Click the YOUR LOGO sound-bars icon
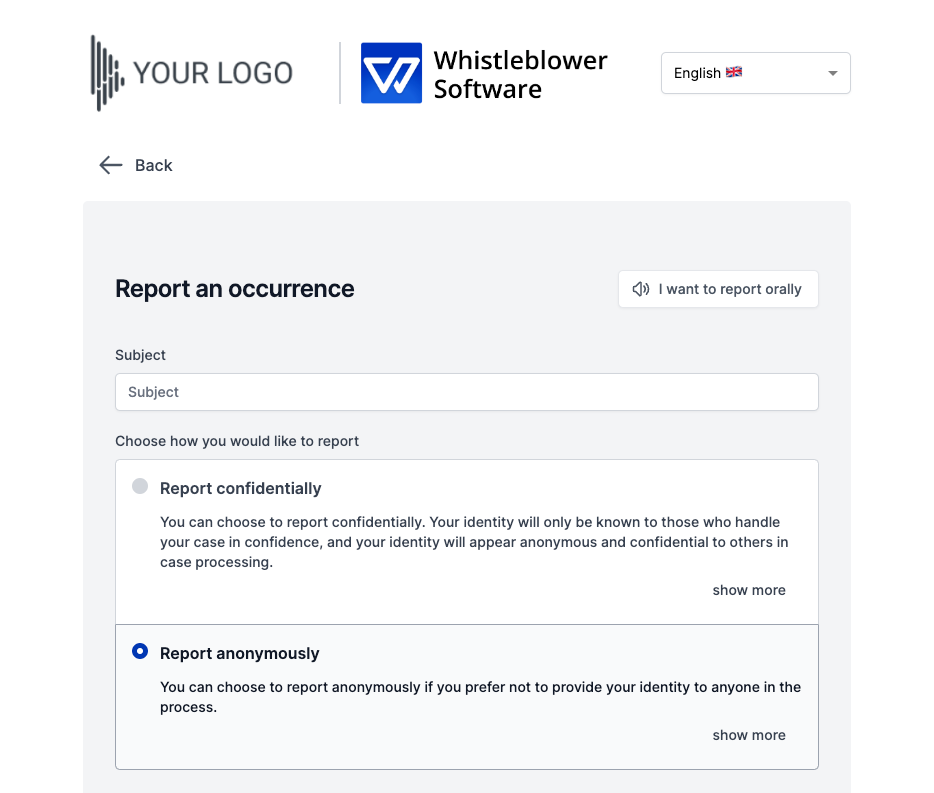The image size is (934, 793). (107, 73)
